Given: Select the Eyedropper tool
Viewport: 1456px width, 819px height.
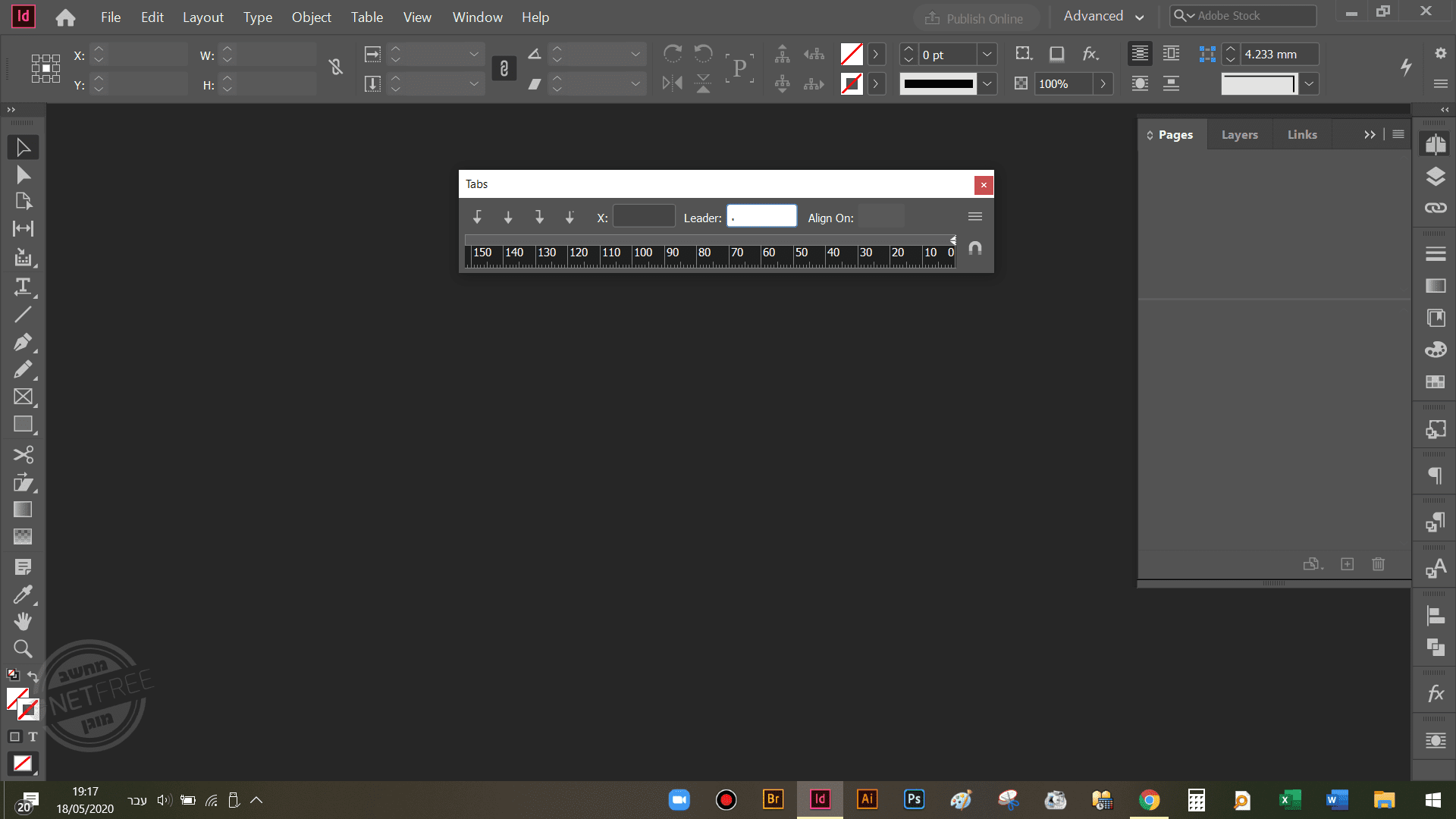Looking at the screenshot, I should pyautogui.click(x=23, y=595).
